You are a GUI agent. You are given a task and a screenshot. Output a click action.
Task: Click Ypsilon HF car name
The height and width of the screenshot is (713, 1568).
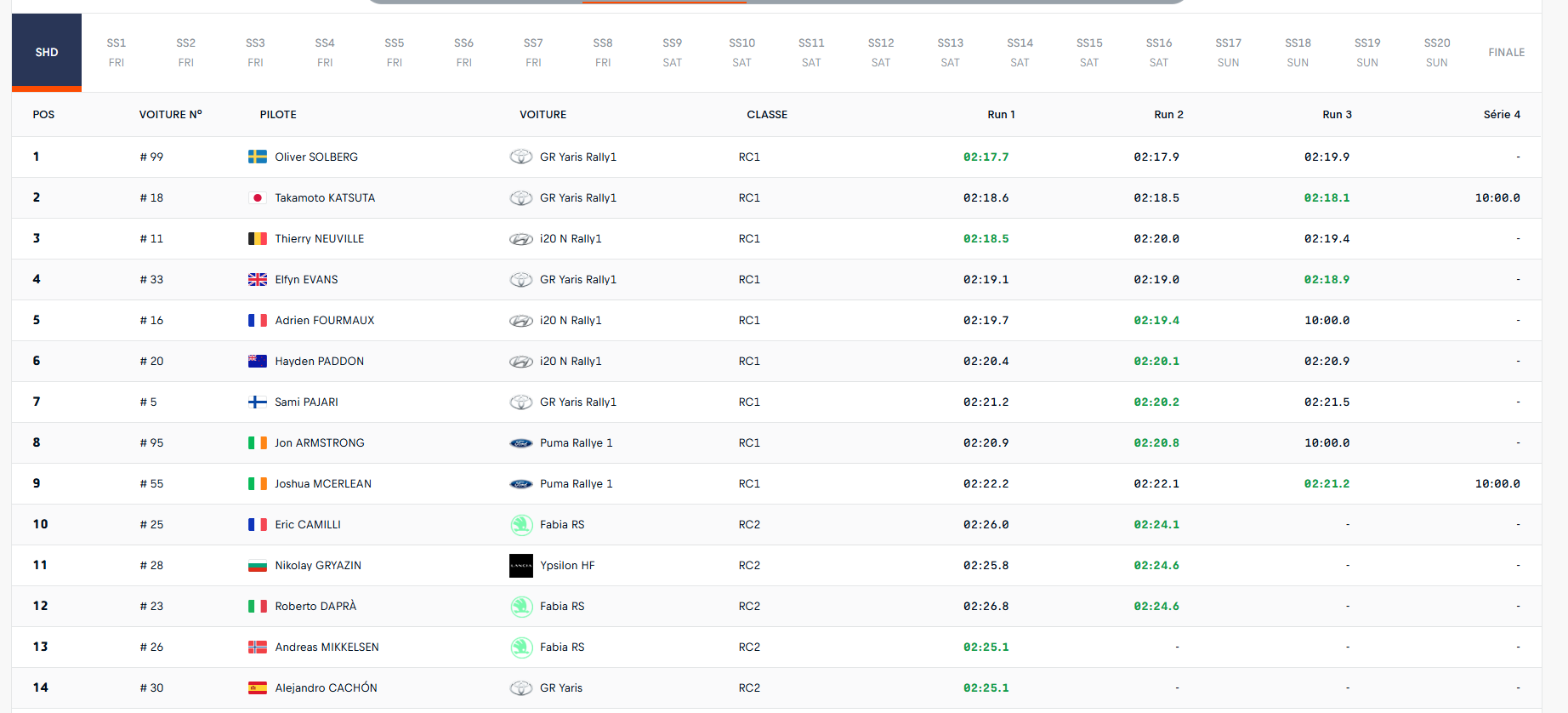(567, 565)
